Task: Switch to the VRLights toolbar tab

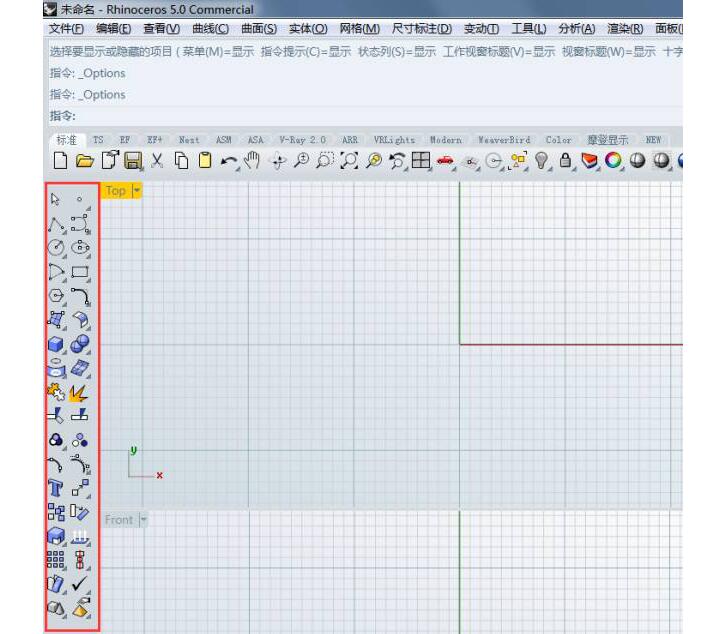Action: click(394, 140)
